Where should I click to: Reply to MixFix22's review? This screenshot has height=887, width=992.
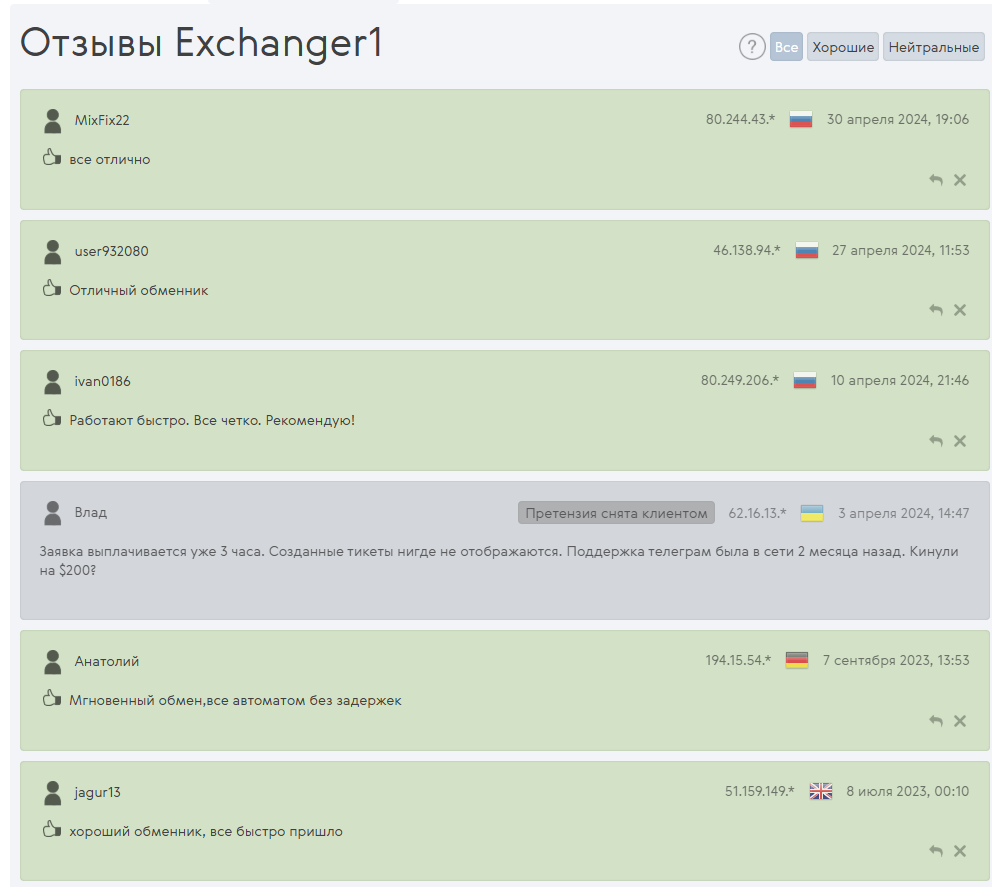(x=936, y=180)
